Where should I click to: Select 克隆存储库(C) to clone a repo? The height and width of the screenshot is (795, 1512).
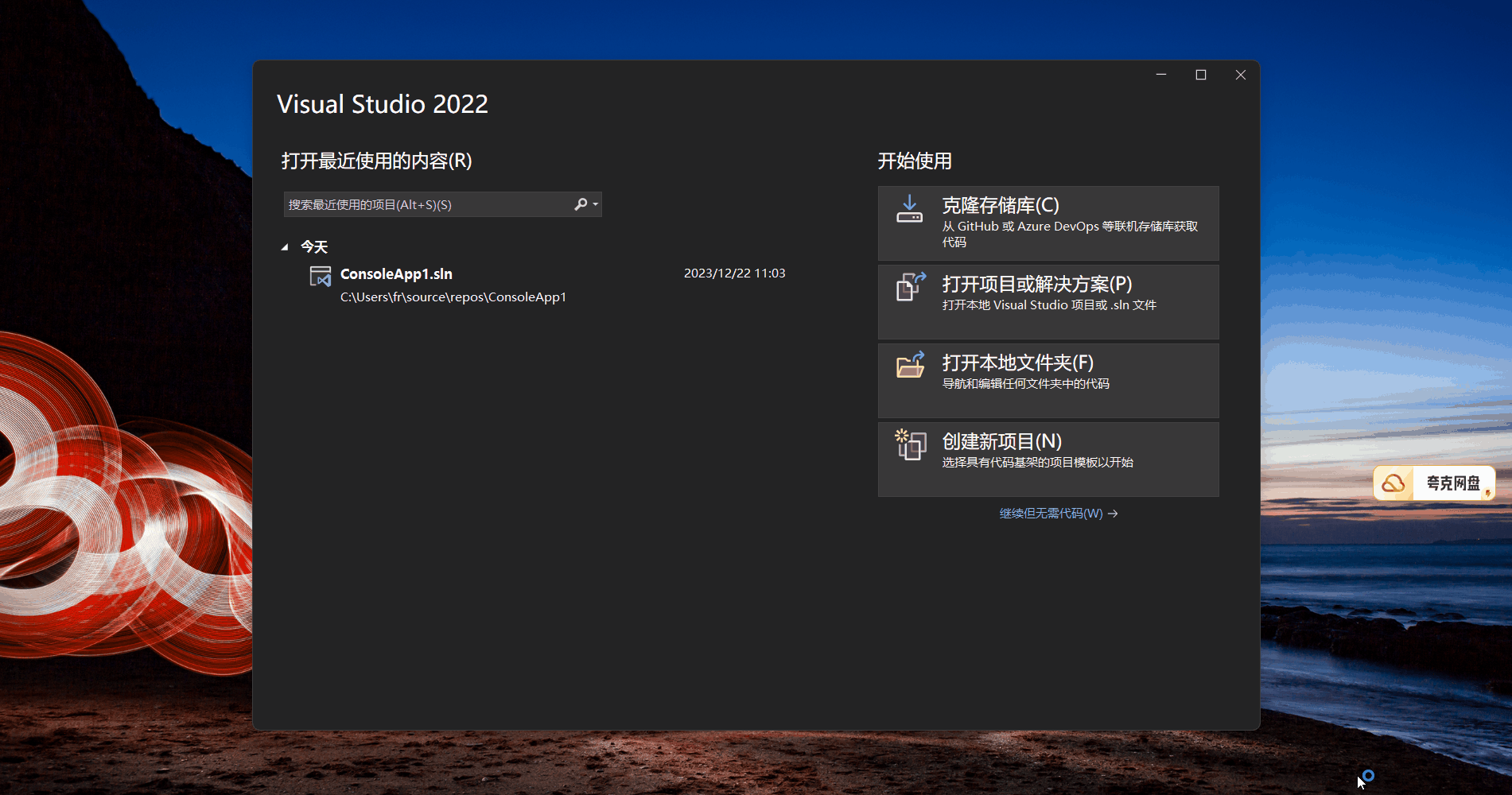point(1048,223)
